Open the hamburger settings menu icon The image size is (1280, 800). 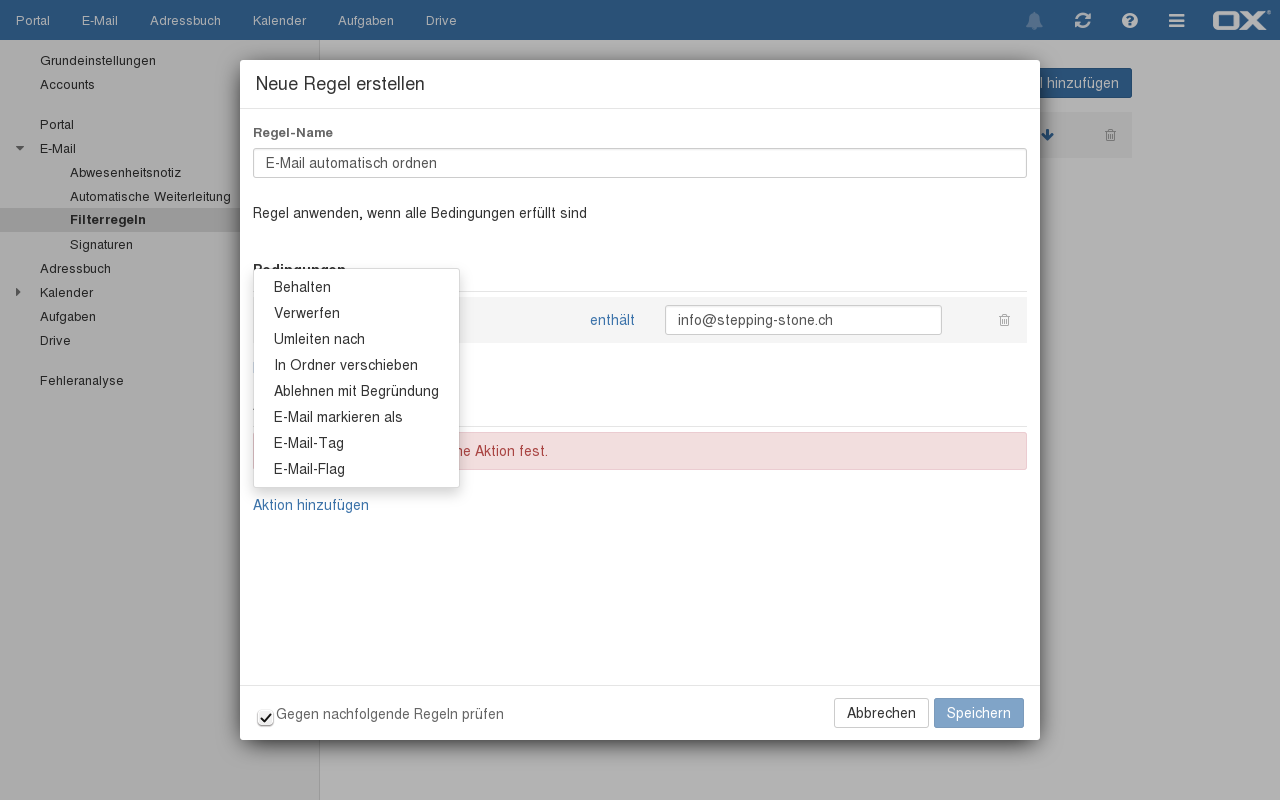(x=1177, y=21)
